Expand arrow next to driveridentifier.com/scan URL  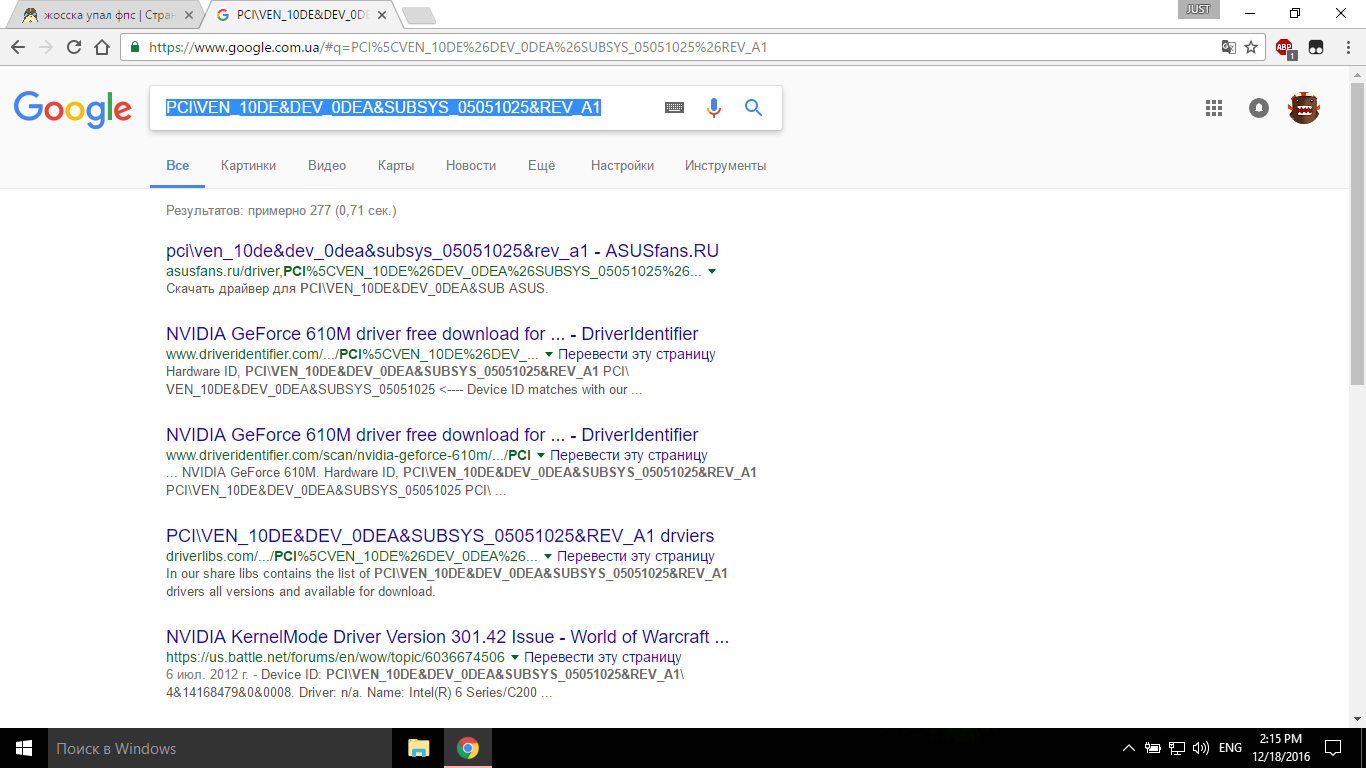tap(540, 456)
